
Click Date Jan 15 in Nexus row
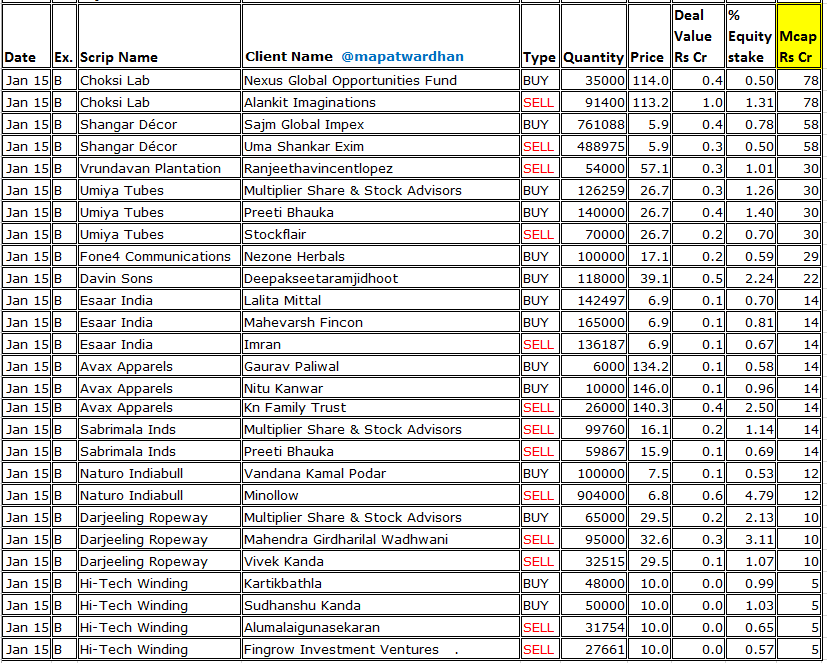[26, 81]
